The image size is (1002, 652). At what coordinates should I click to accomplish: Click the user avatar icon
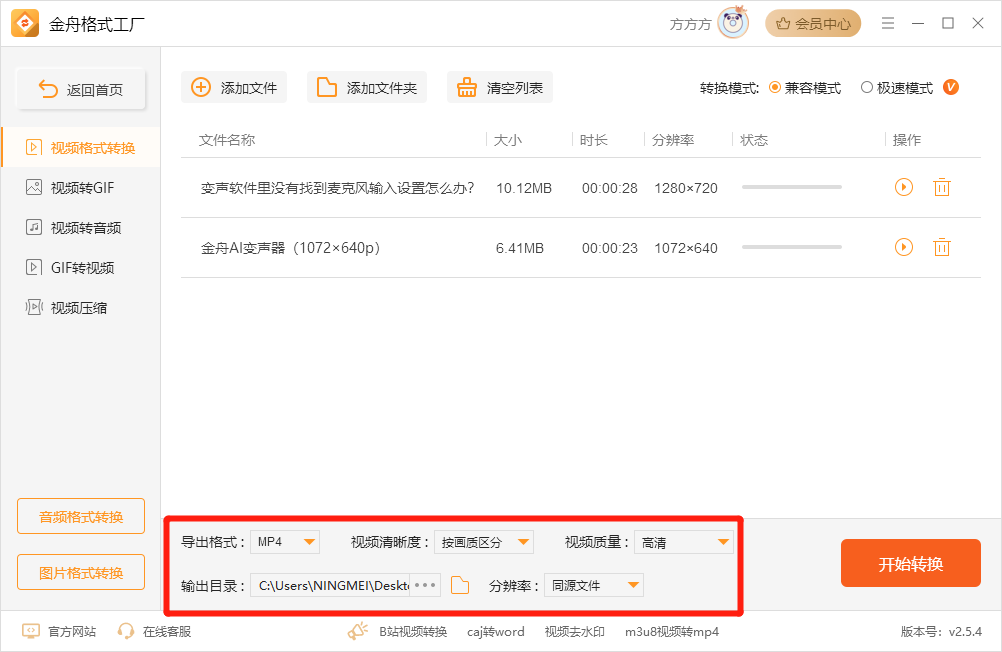click(733, 23)
